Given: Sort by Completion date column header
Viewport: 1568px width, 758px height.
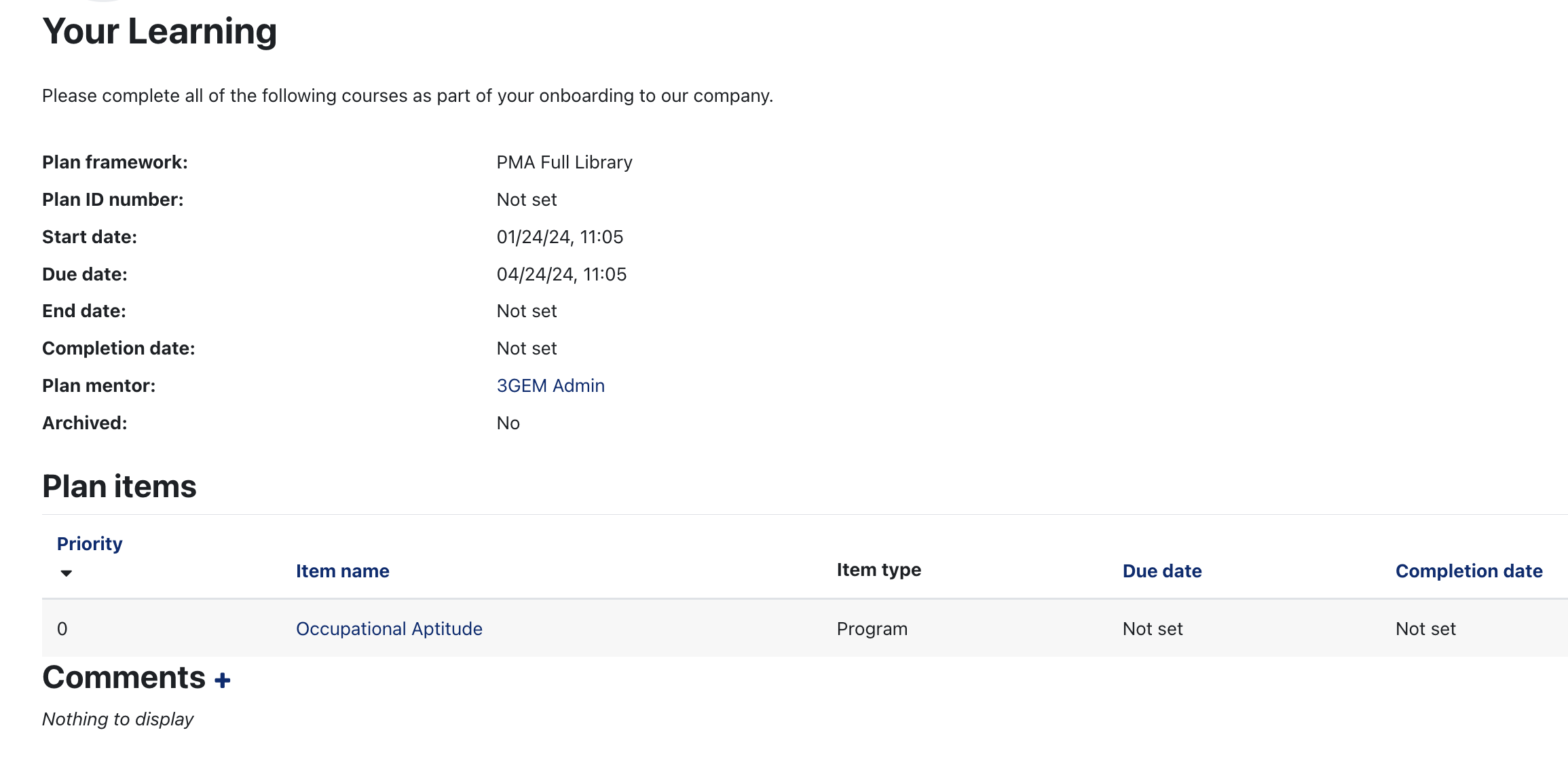Looking at the screenshot, I should point(1468,571).
